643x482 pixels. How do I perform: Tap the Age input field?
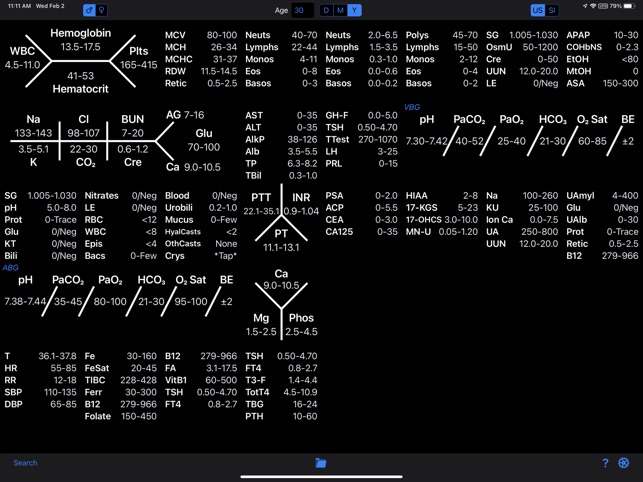tap(302, 10)
